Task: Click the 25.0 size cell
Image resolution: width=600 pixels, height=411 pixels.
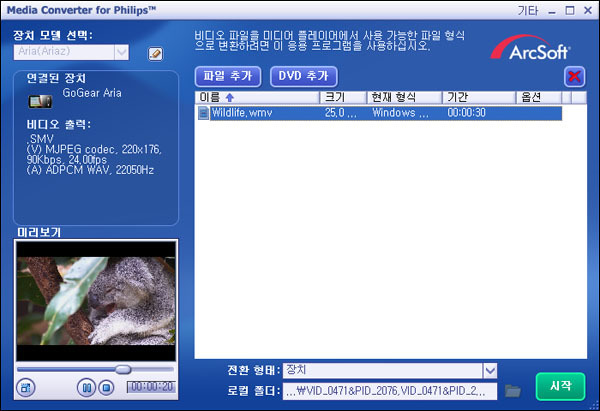Action: point(341,113)
